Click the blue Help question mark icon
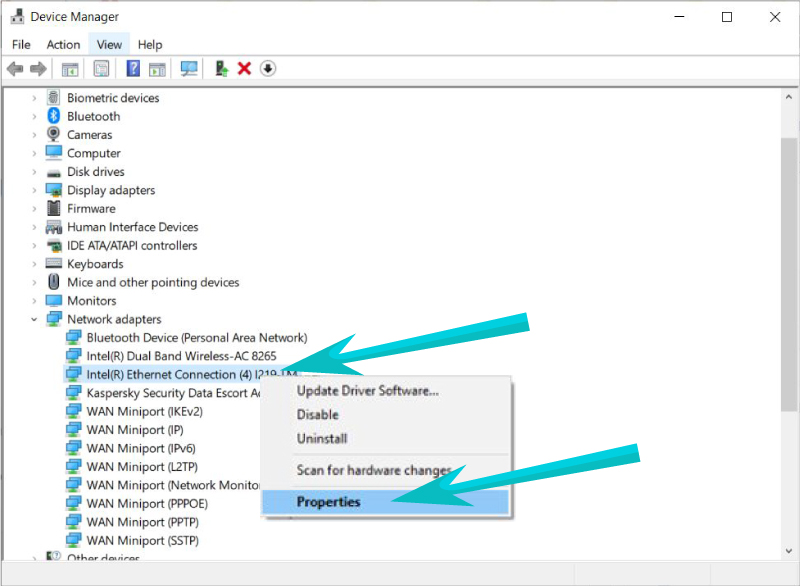 [133, 69]
